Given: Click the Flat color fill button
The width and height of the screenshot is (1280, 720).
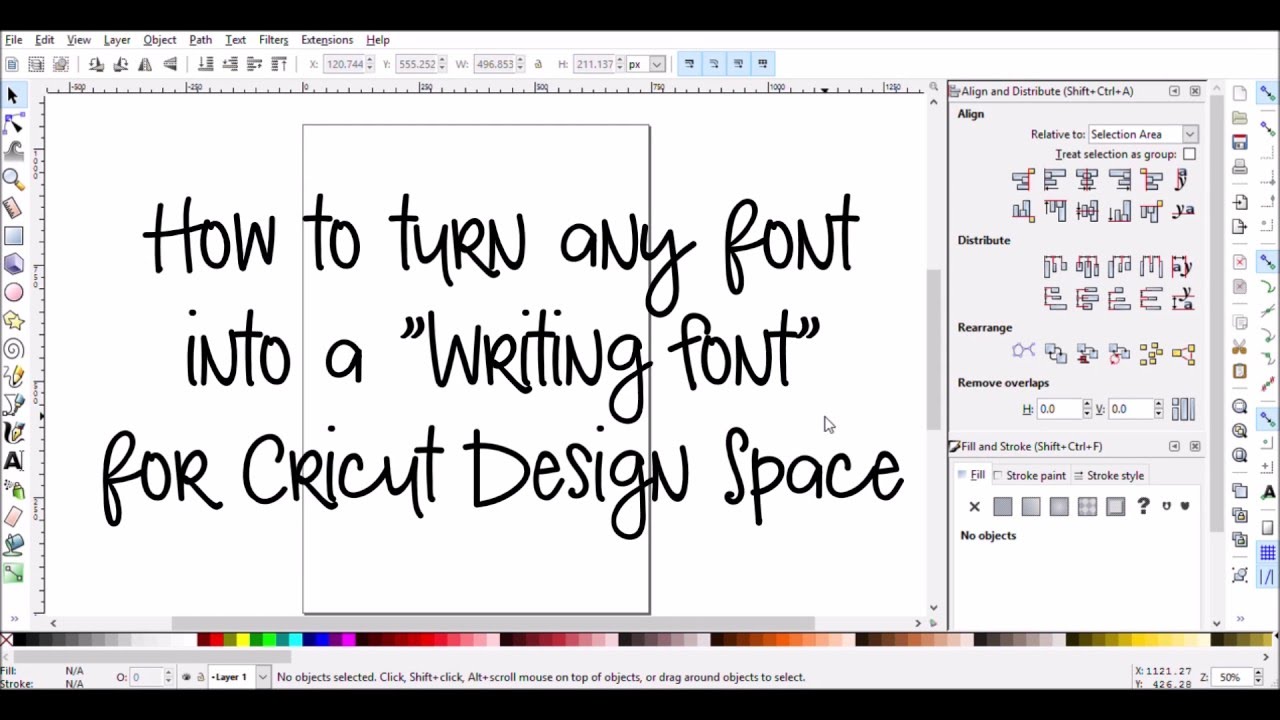Looking at the screenshot, I should click(1003, 507).
